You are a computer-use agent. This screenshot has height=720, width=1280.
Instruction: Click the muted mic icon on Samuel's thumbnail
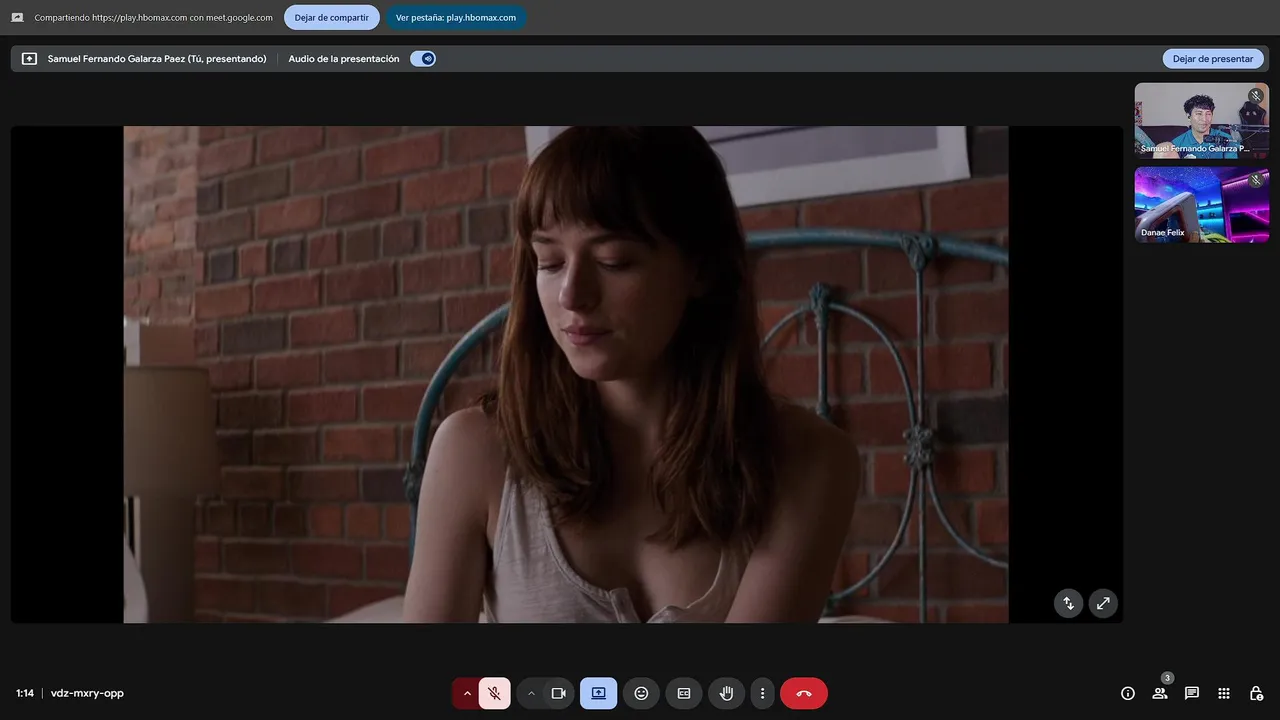(x=1255, y=96)
